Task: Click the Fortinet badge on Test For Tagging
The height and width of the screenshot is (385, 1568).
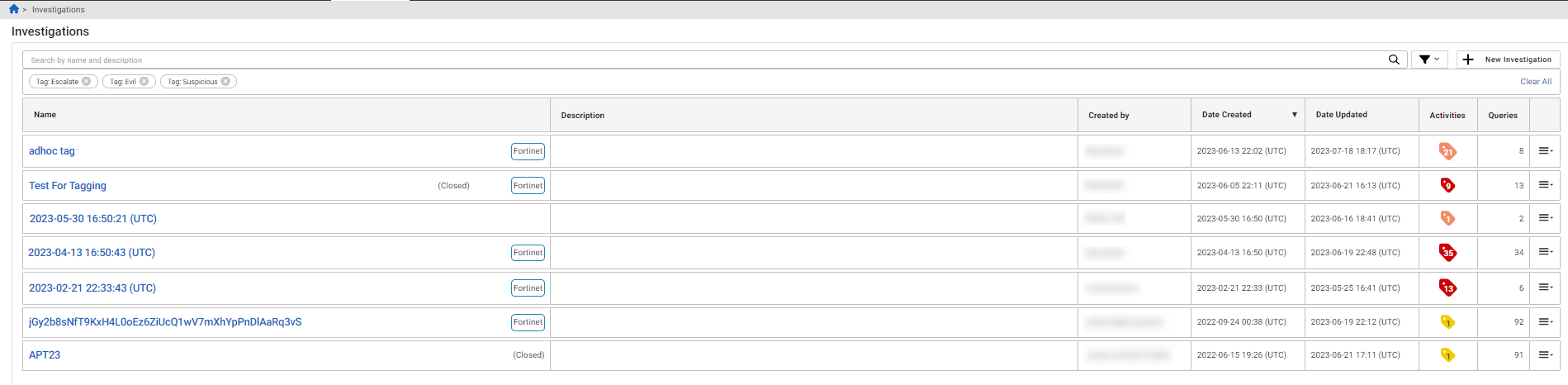Action: 528,186
